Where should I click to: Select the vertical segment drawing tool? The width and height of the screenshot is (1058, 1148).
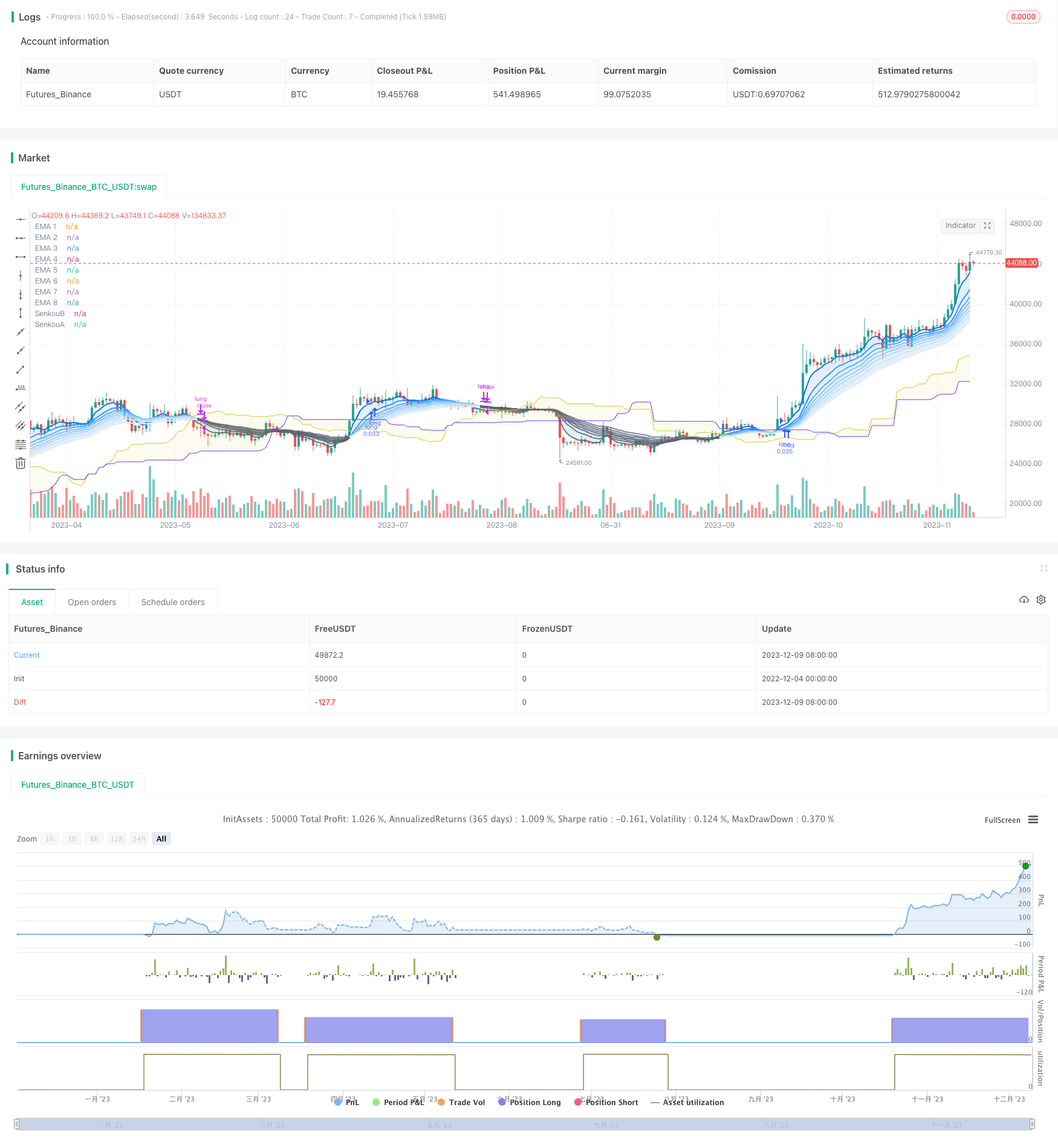click(21, 313)
